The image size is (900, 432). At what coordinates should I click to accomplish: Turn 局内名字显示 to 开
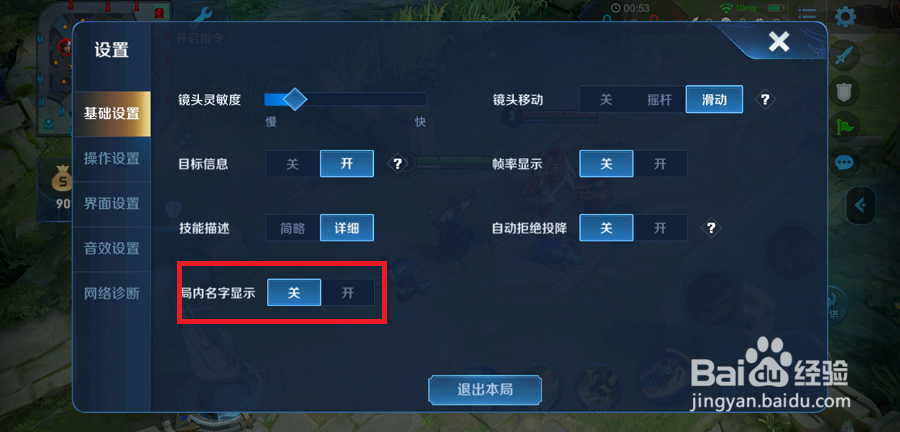348,293
